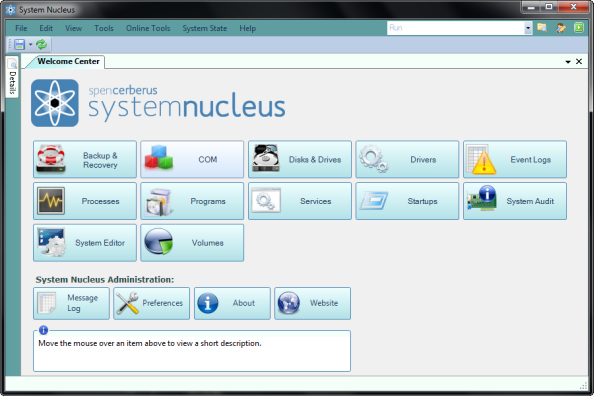Open the Services label
Screen dimensions: 594x396
(316, 201)
